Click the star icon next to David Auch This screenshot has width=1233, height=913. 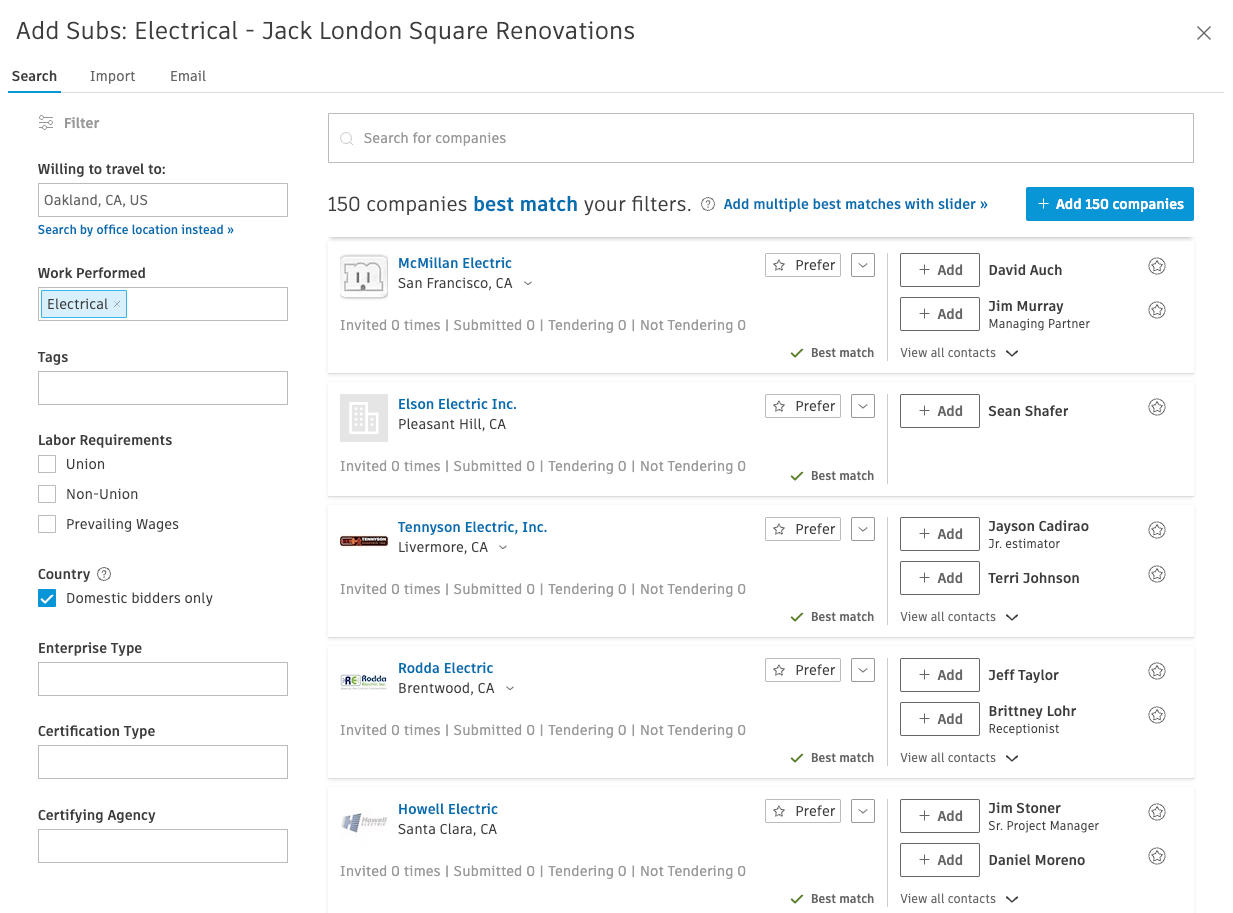tap(1157, 266)
